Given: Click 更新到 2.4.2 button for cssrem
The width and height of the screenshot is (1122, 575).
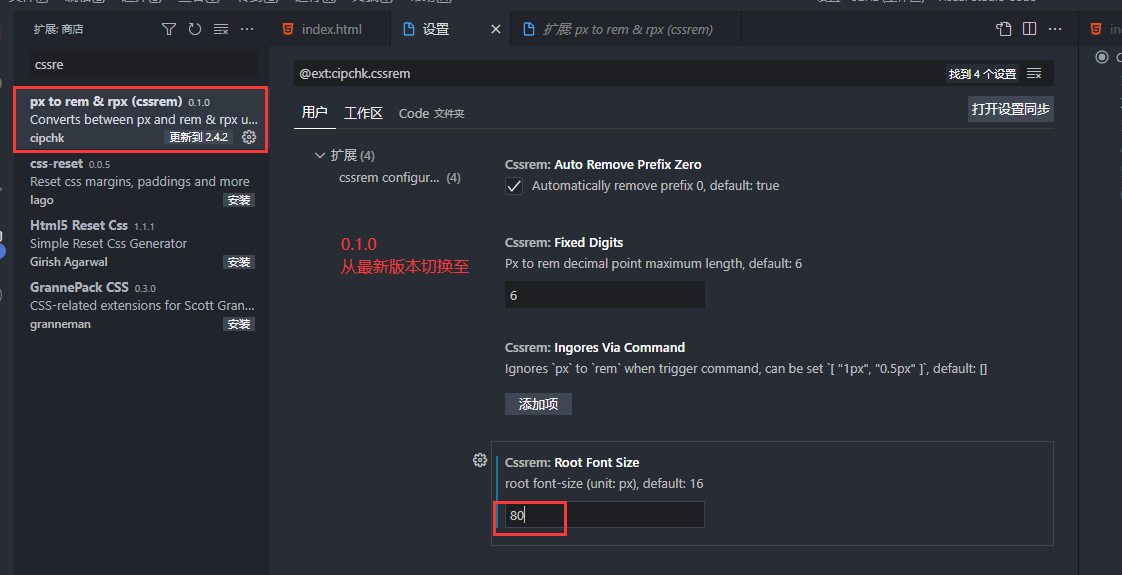Looking at the screenshot, I should [198, 137].
